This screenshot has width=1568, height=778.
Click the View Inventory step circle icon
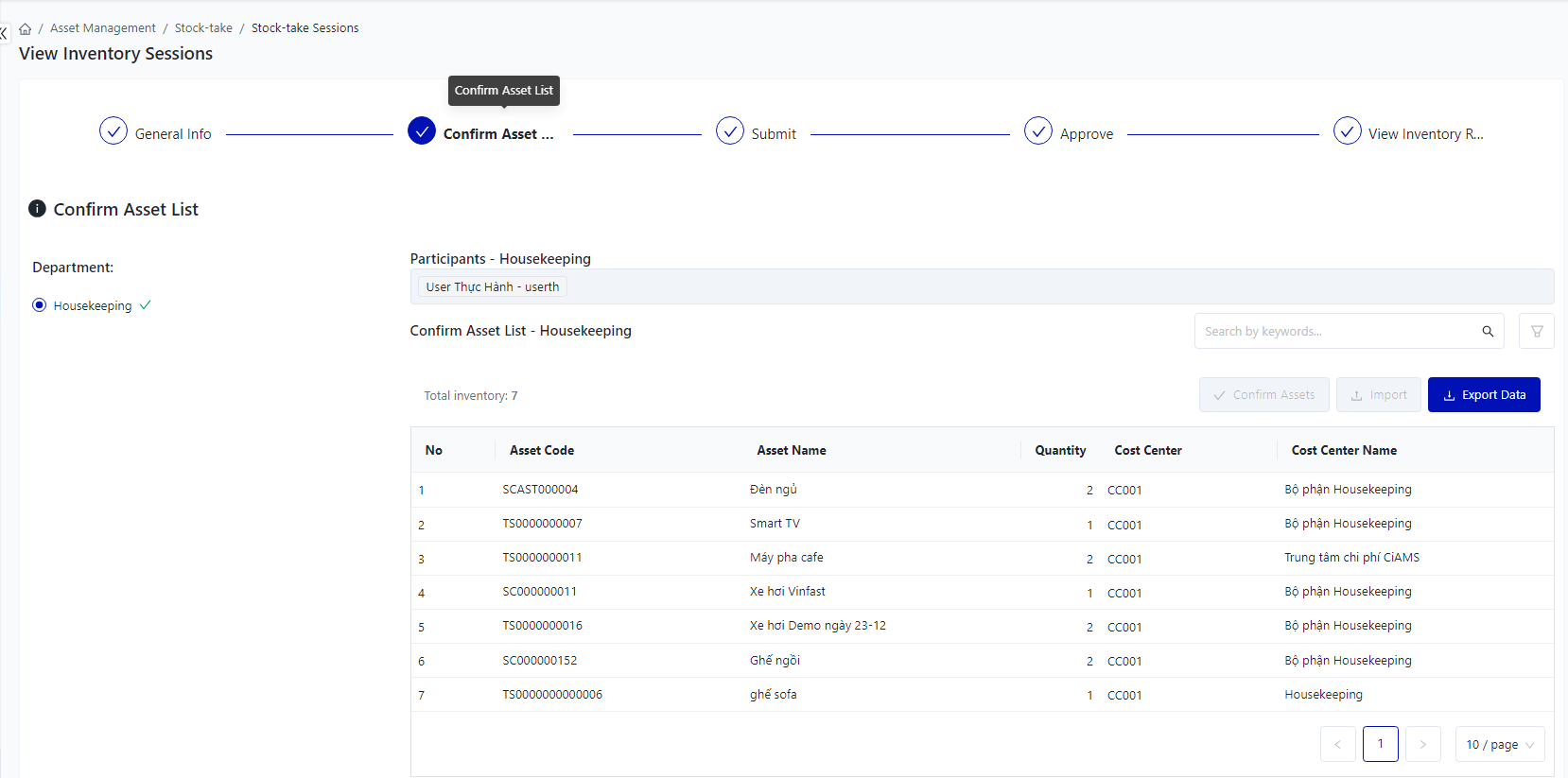coord(1347,130)
